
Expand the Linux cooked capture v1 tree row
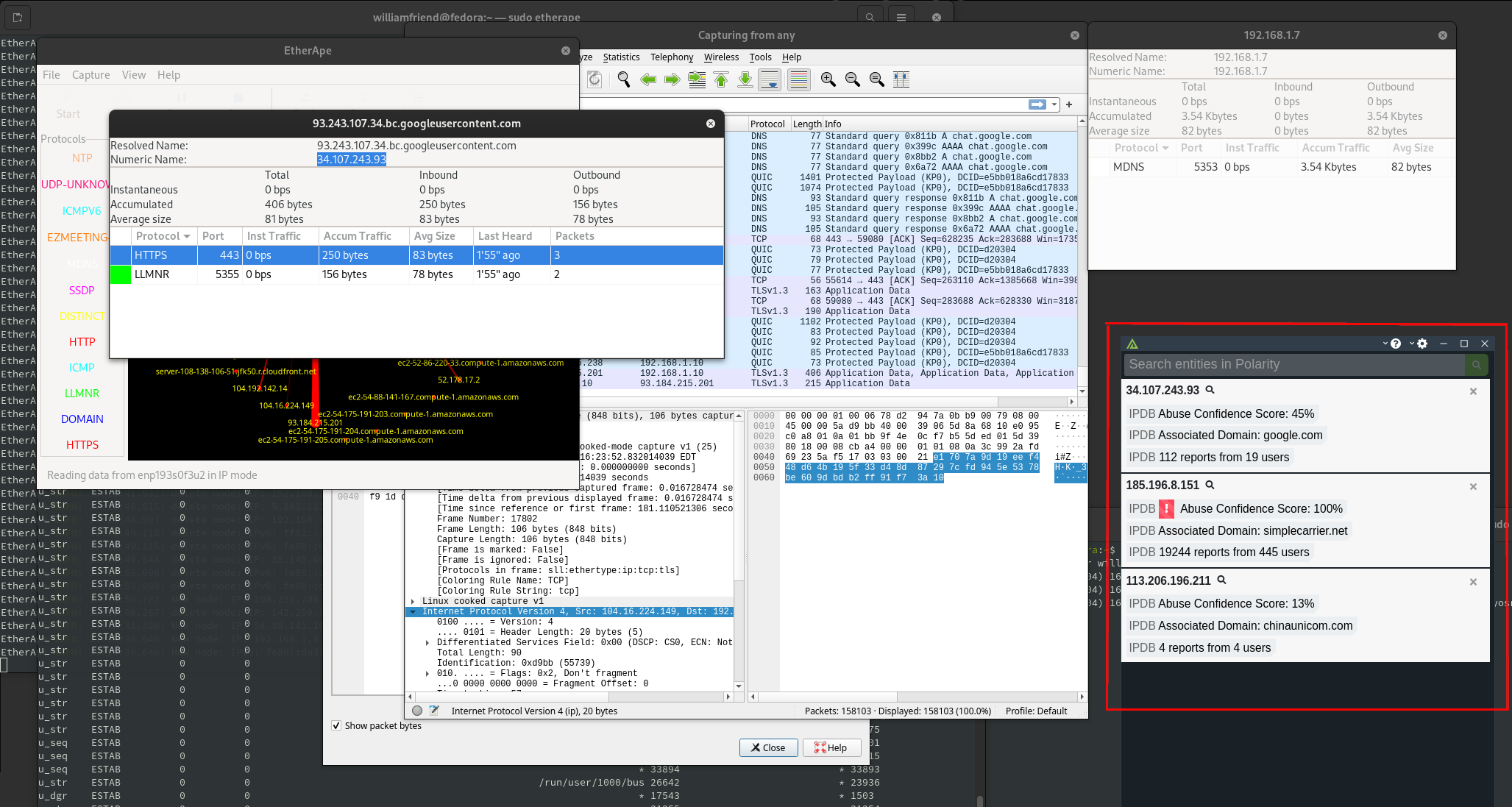(413, 601)
